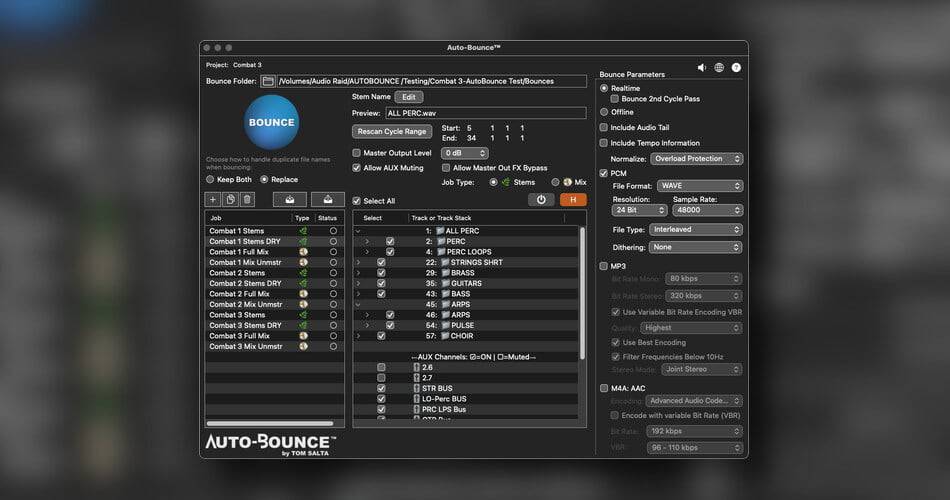
Task: Click the stems type icon for Combat 2 Stems DRY
Action: [x=302, y=283]
